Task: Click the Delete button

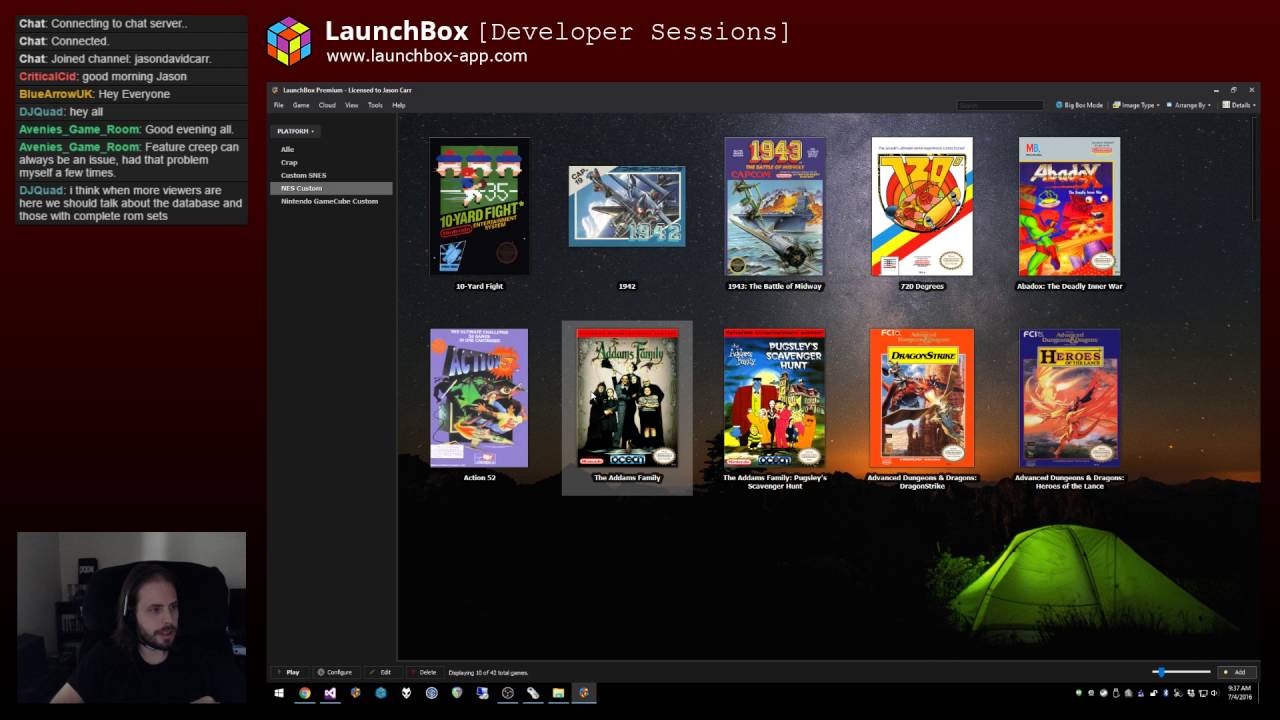Action: pyautogui.click(x=423, y=672)
